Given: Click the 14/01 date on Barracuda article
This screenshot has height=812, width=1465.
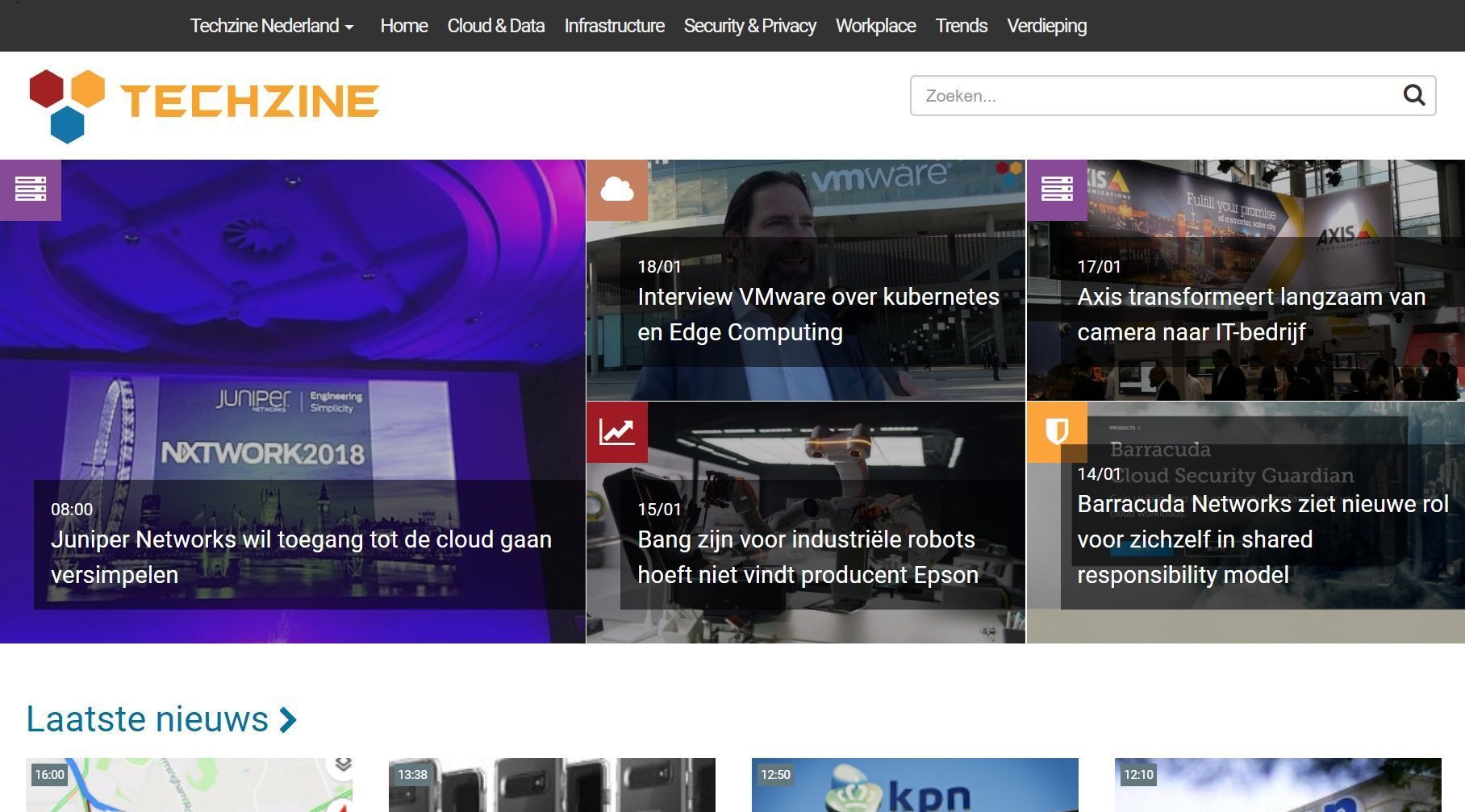Looking at the screenshot, I should pos(1099,474).
